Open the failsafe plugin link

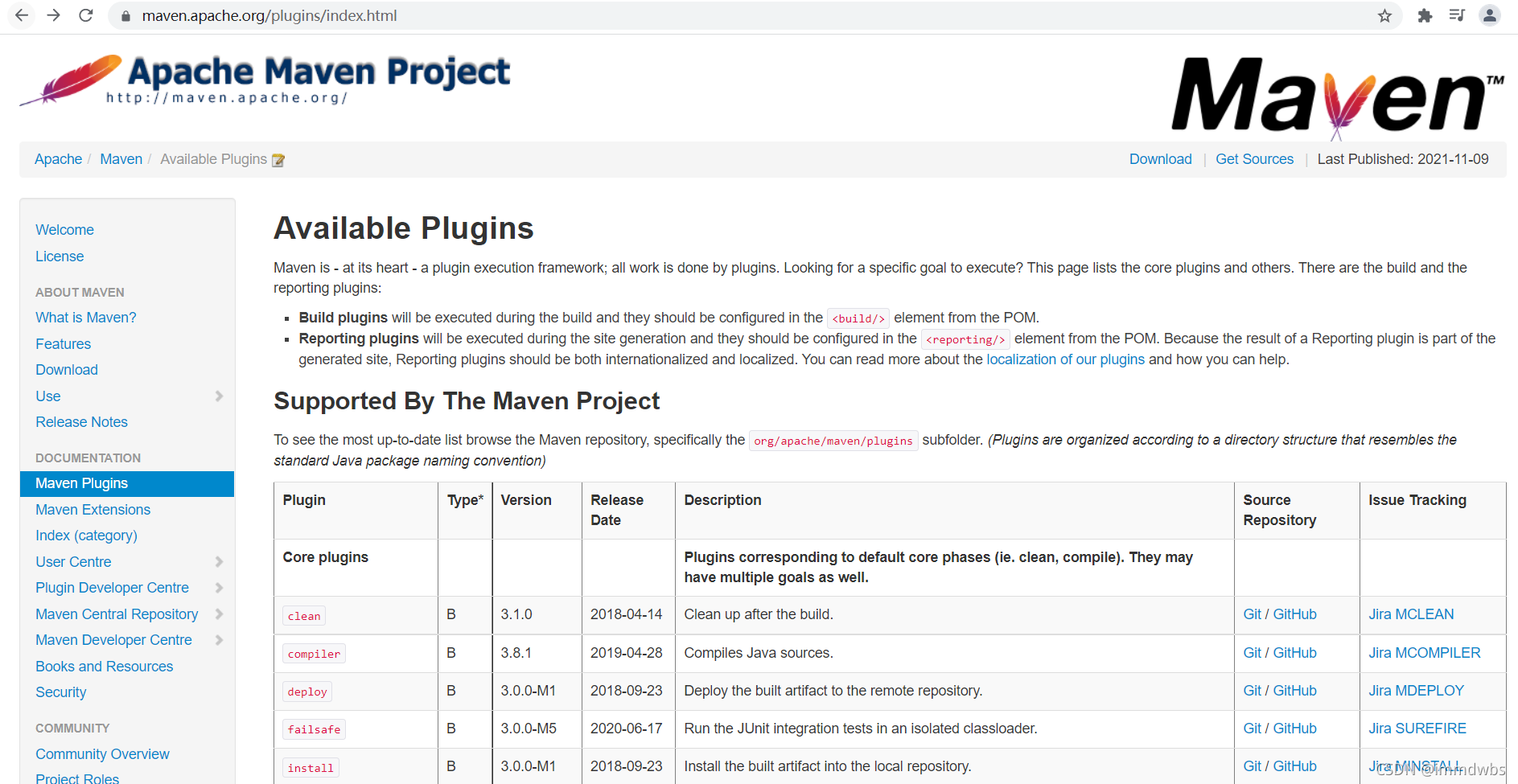click(314, 729)
